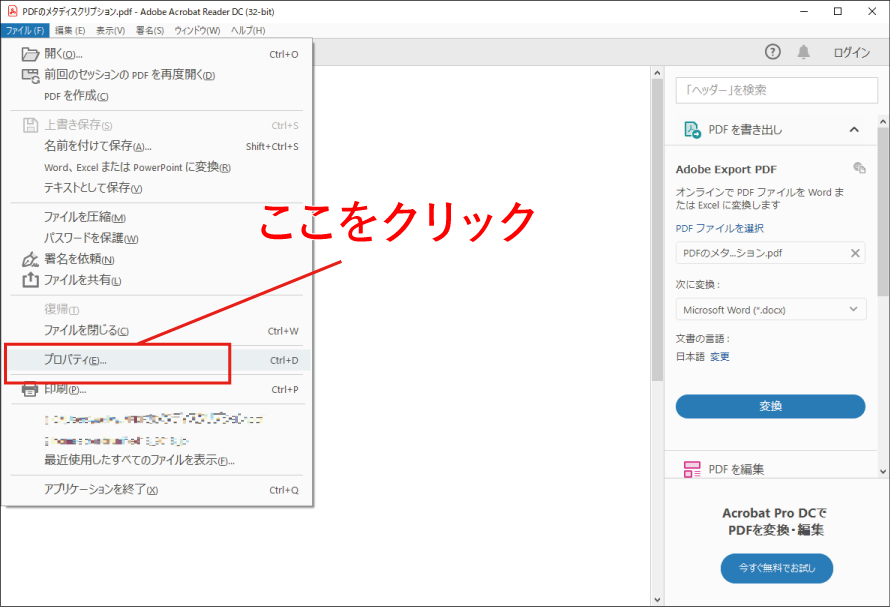Viewport: 890px width, 607px height.
Task: Click the copy icon beside Adobe Export PDF
Action: click(x=858, y=168)
